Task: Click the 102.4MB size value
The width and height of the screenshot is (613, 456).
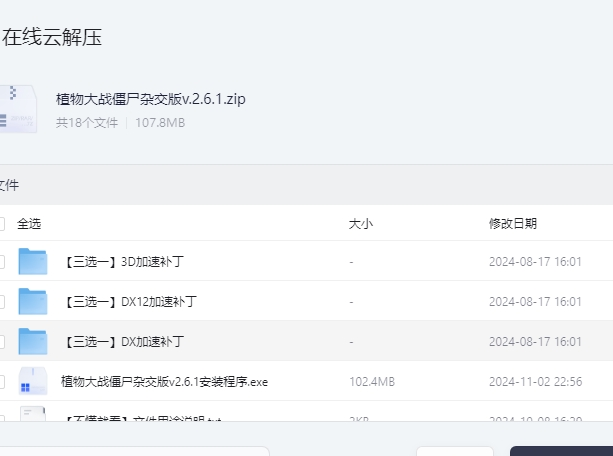Action: (372, 382)
